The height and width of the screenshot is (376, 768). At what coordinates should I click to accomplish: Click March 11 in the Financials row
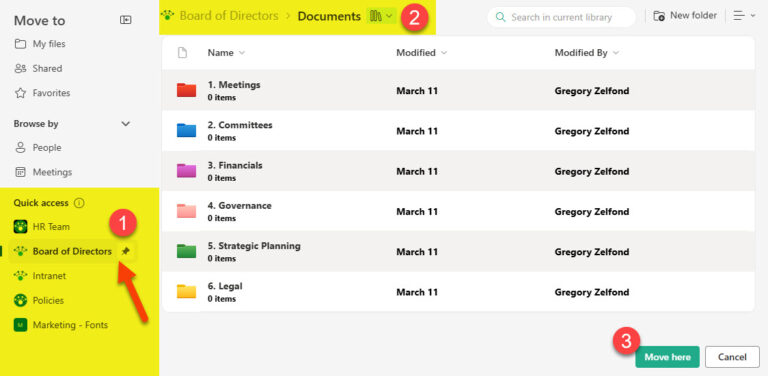[x=417, y=171]
